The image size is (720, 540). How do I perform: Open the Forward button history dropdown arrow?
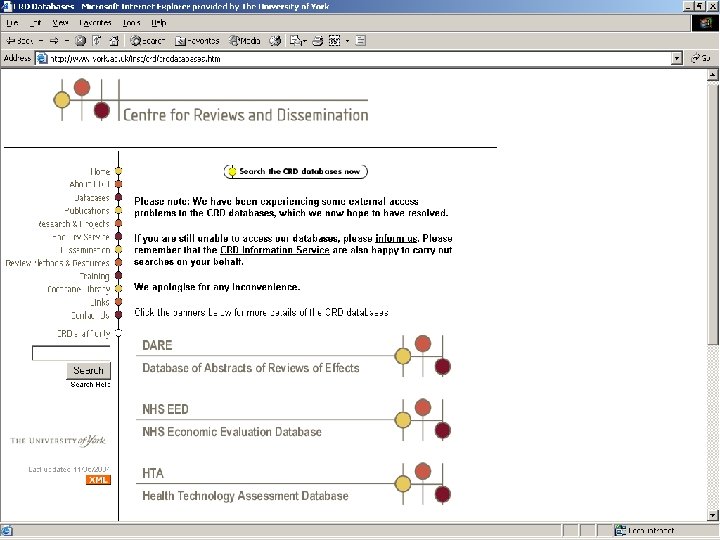tap(67, 41)
